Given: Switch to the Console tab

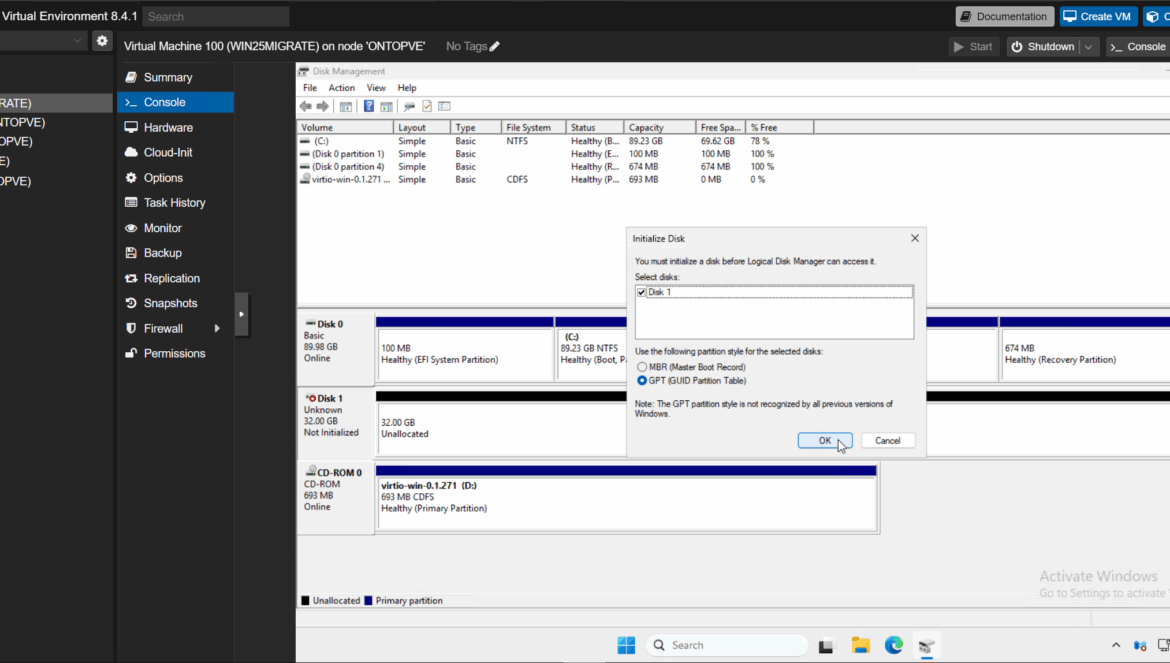Looking at the screenshot, I should point(175,102).
